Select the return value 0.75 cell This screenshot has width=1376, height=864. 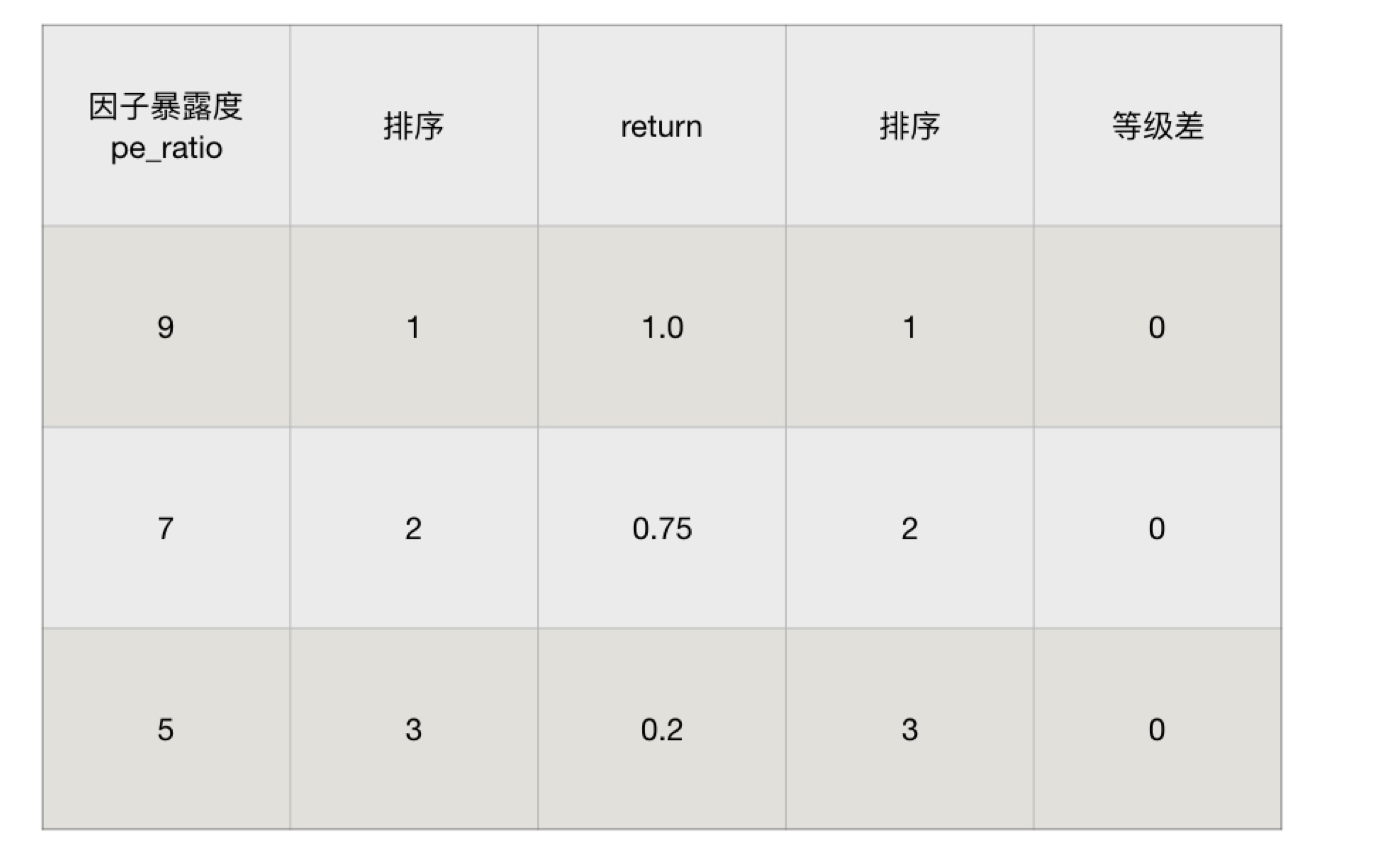point(661,528)
